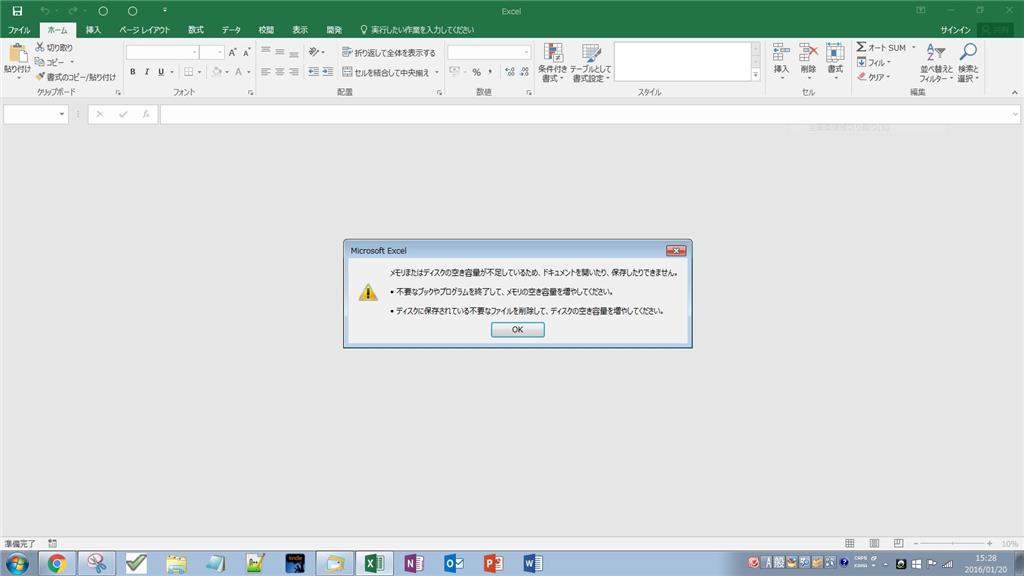
Task: Collapse the ribbon with the chevron
Action: click(x=1014, y=93)
